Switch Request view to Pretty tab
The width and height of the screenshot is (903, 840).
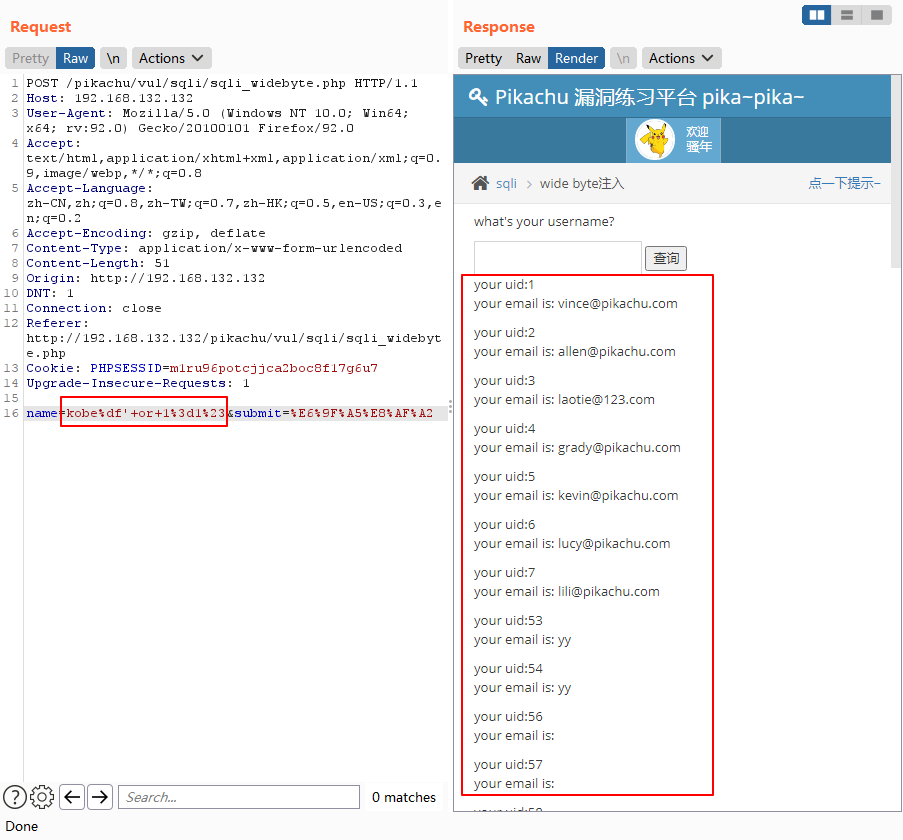click(x=31, y=58)
